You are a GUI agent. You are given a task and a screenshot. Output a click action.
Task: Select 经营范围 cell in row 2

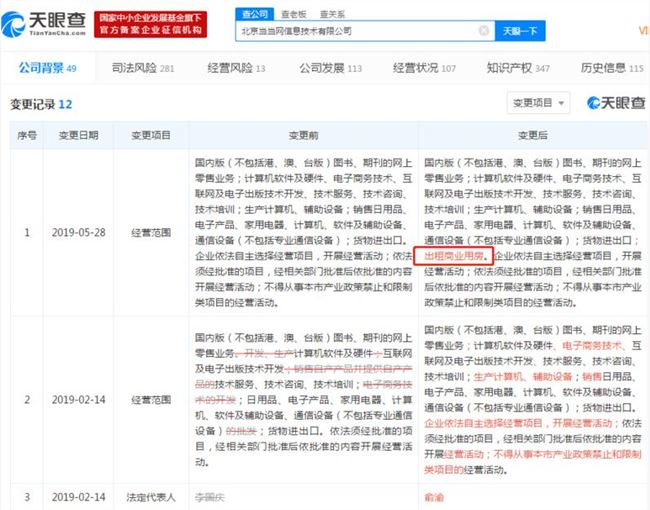pyautogui.click(x=151, y=400)
